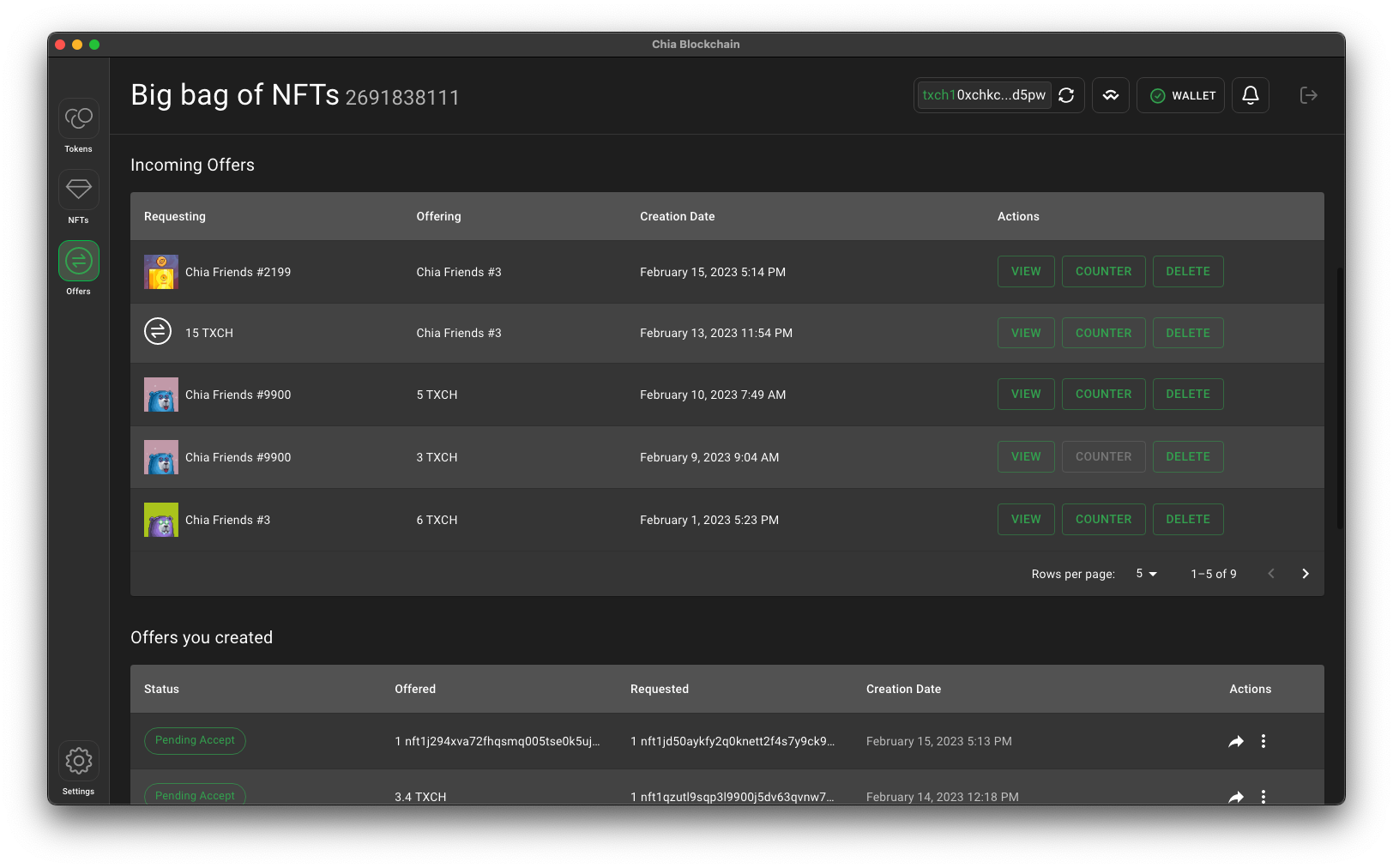Open more options for 3.4 TXCH offer

(1263, 797)
